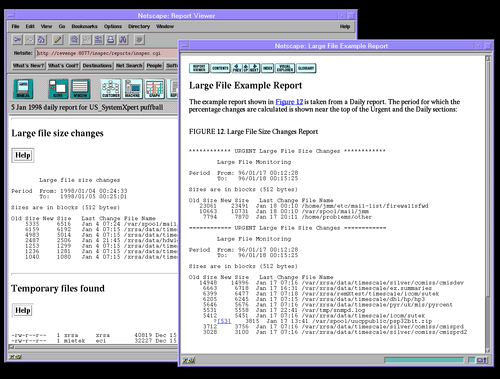Click the What's New? directory button

tap(28, 66)
